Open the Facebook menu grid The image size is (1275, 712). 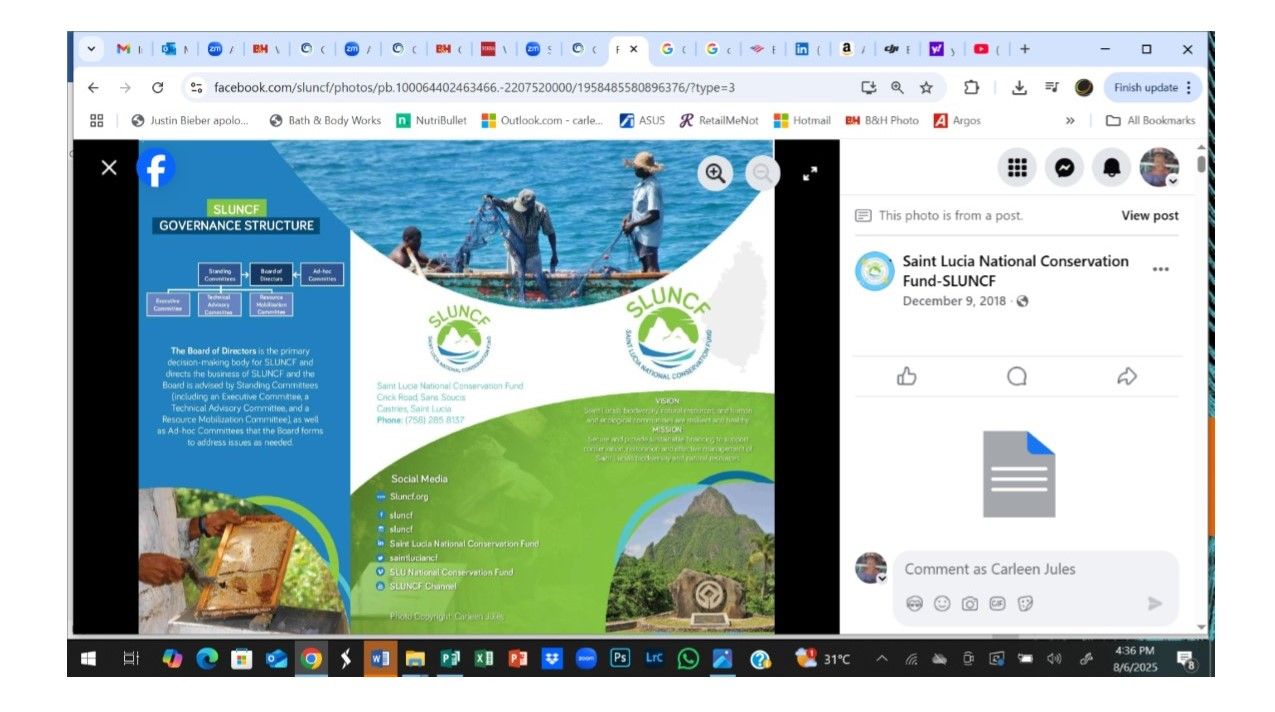click(x=1017, y=167)
